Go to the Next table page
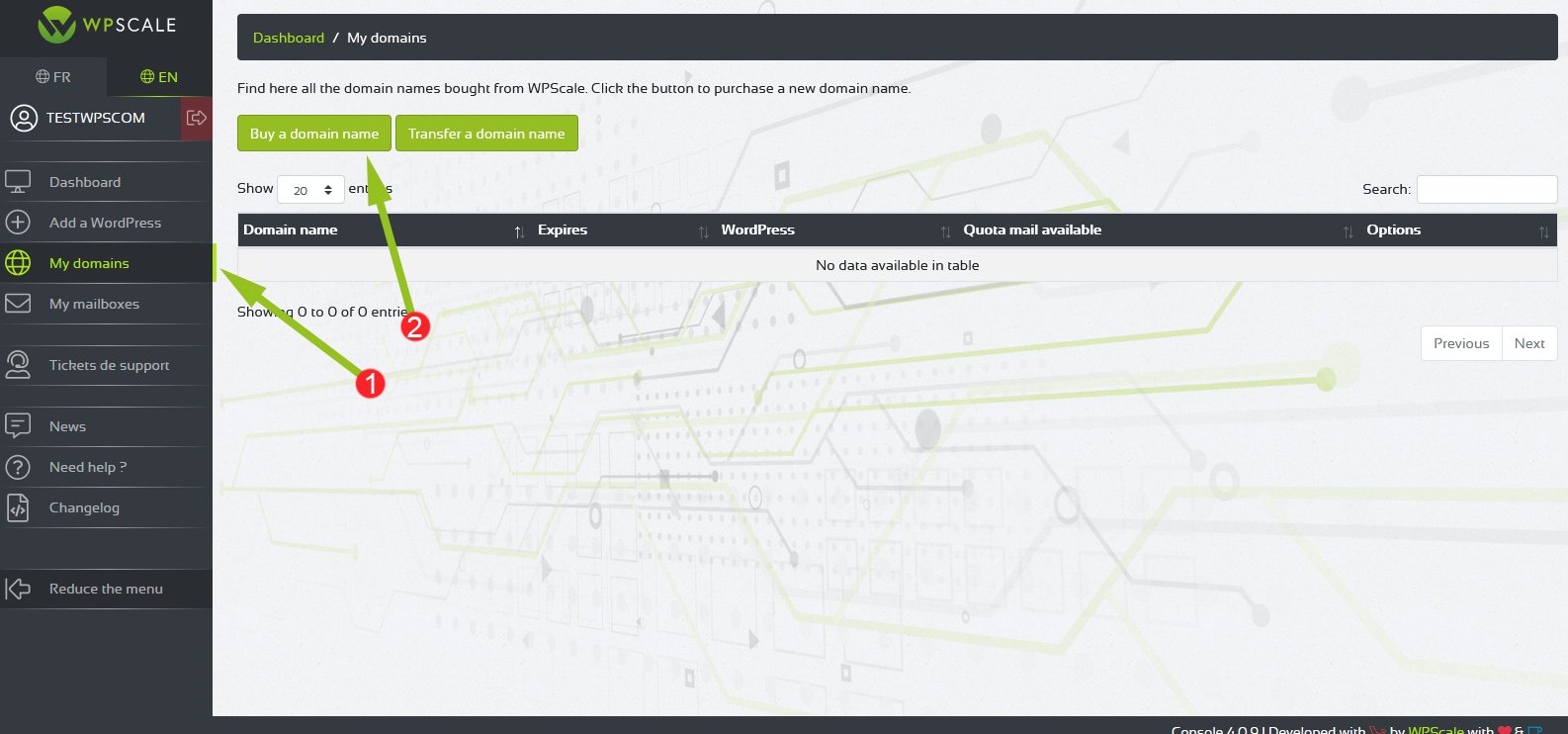The width and height of the screenshot is (1568, 734). 1528,343
